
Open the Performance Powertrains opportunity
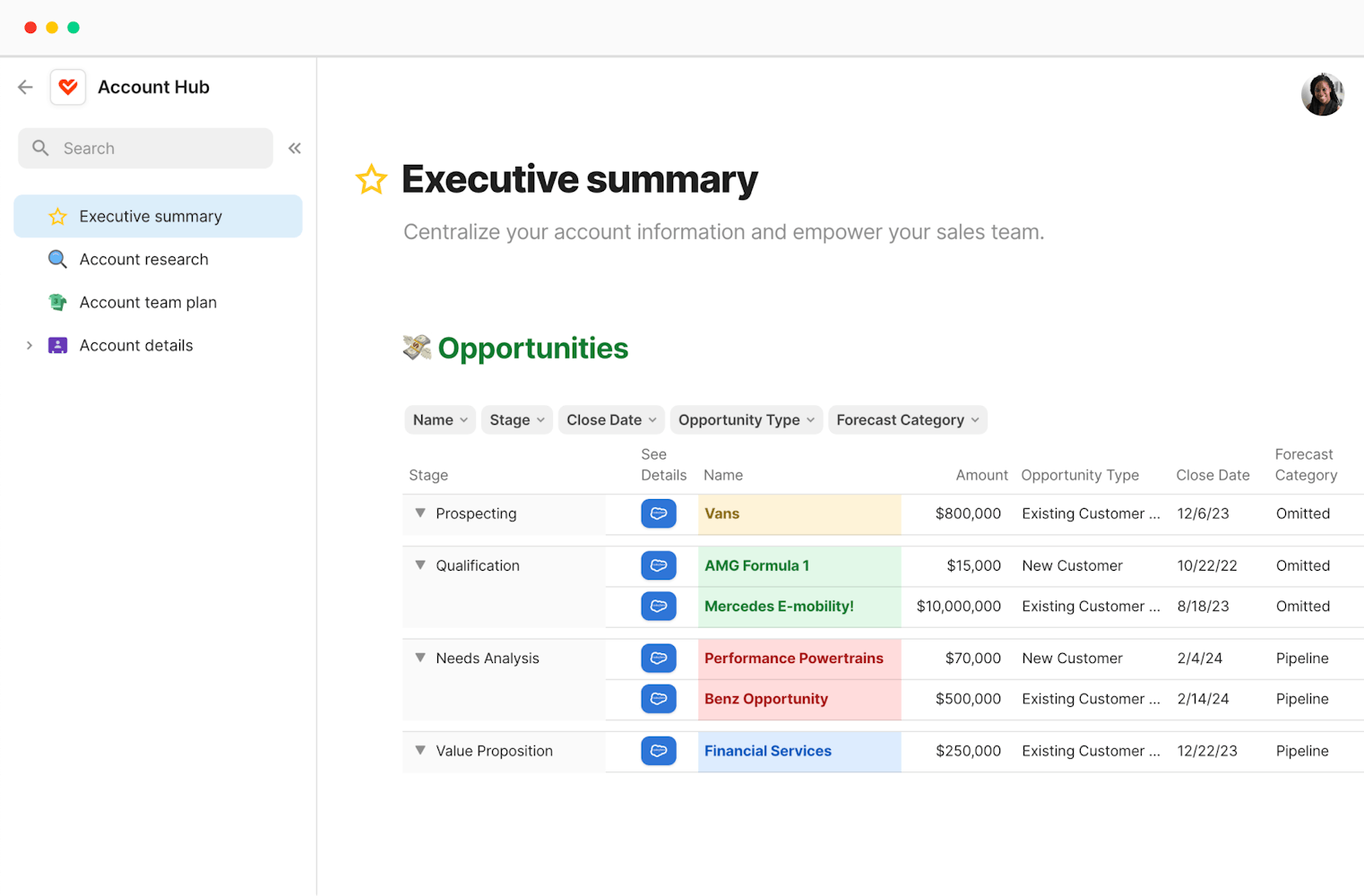793,659
